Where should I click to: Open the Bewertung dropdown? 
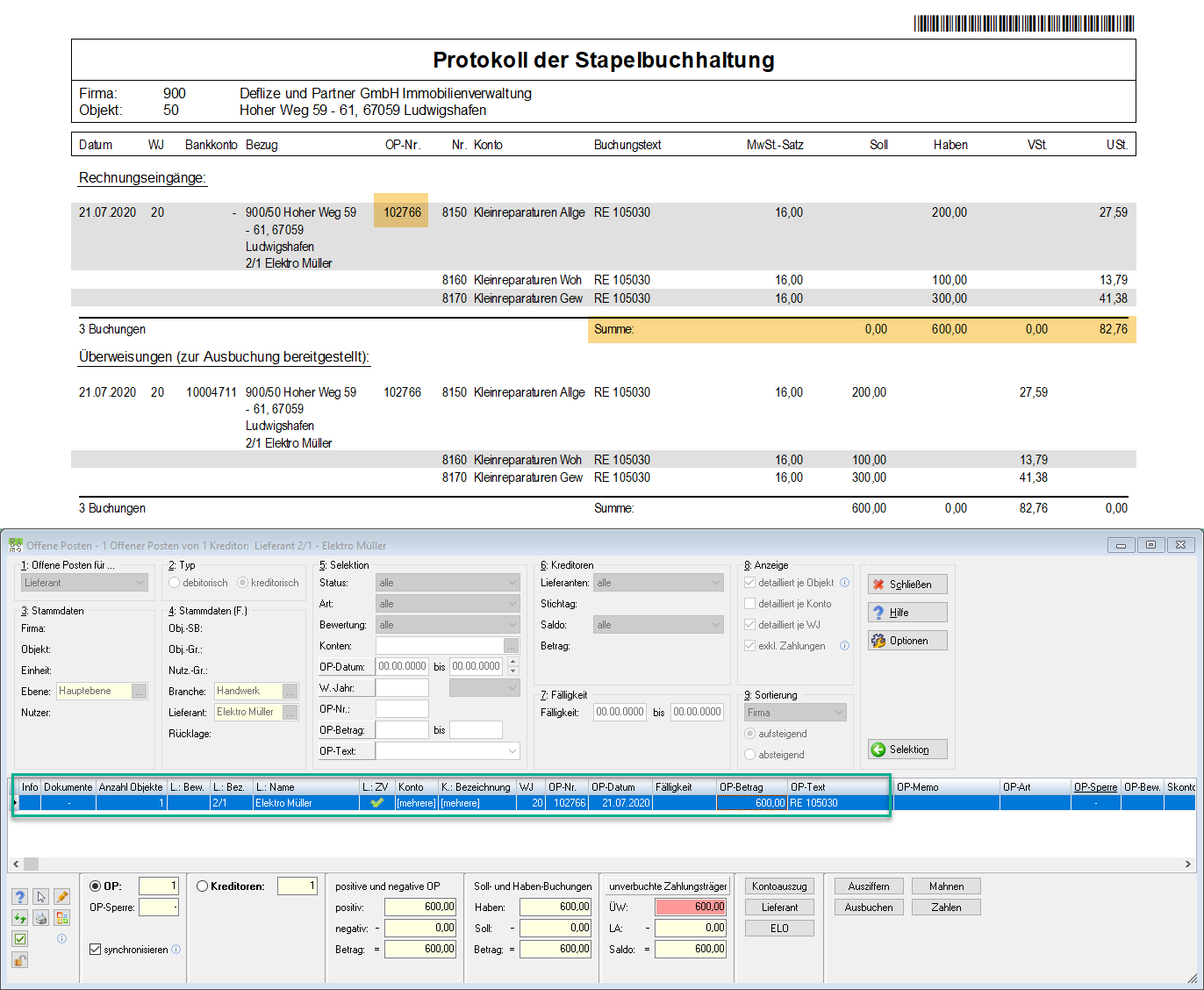[448, 625]
